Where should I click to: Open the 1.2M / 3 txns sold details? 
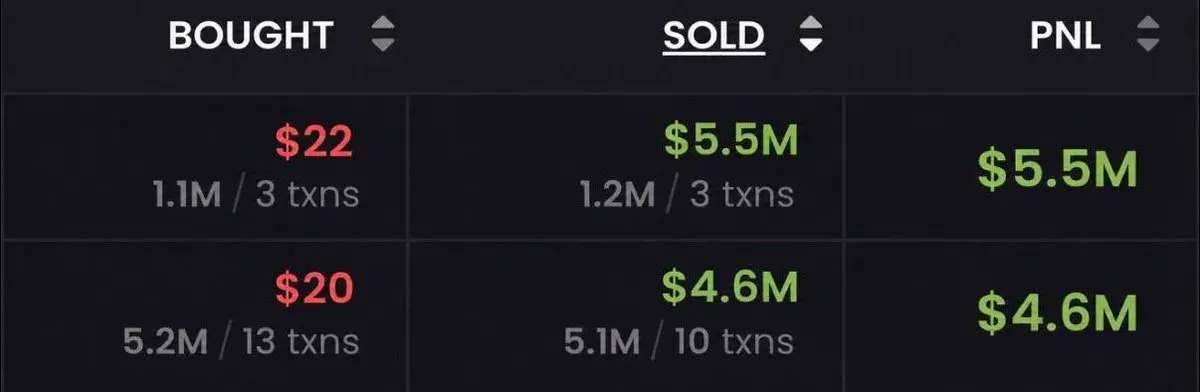(687, 194)
